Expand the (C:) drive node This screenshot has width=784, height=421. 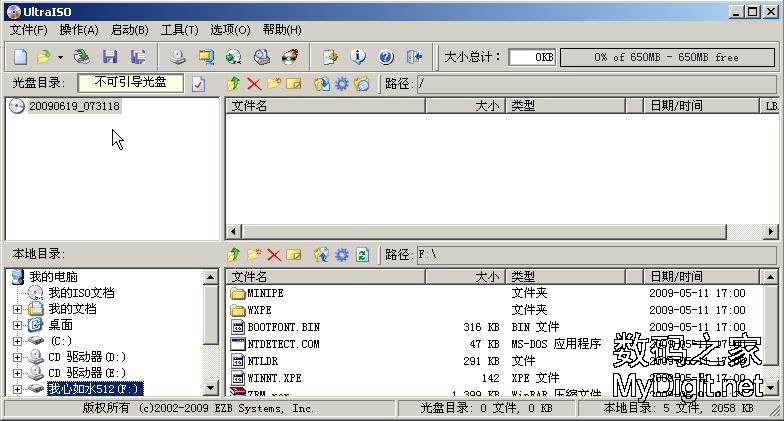(18, 342)
